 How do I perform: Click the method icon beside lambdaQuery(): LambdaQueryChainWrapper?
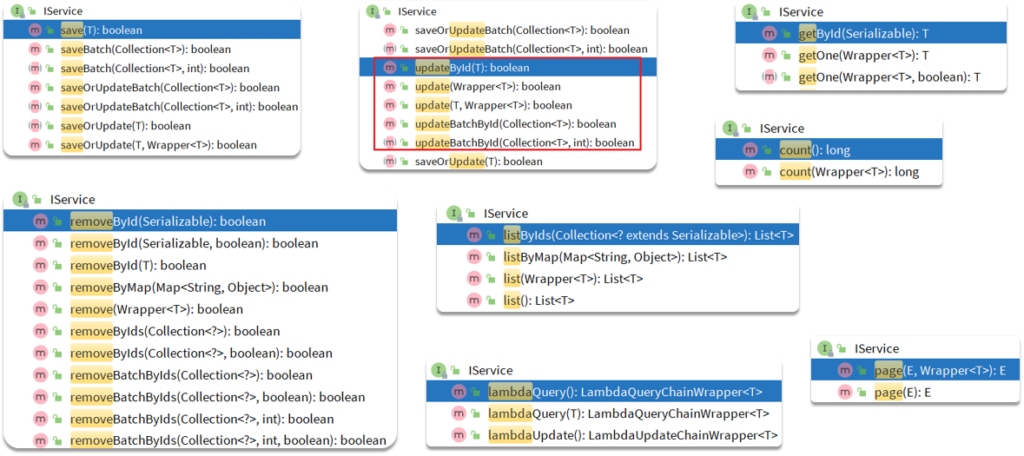tap(458, 392)
